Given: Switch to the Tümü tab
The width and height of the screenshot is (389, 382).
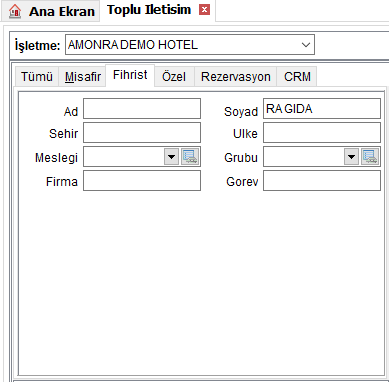Looking at the screenshot, I should (37, 77).
